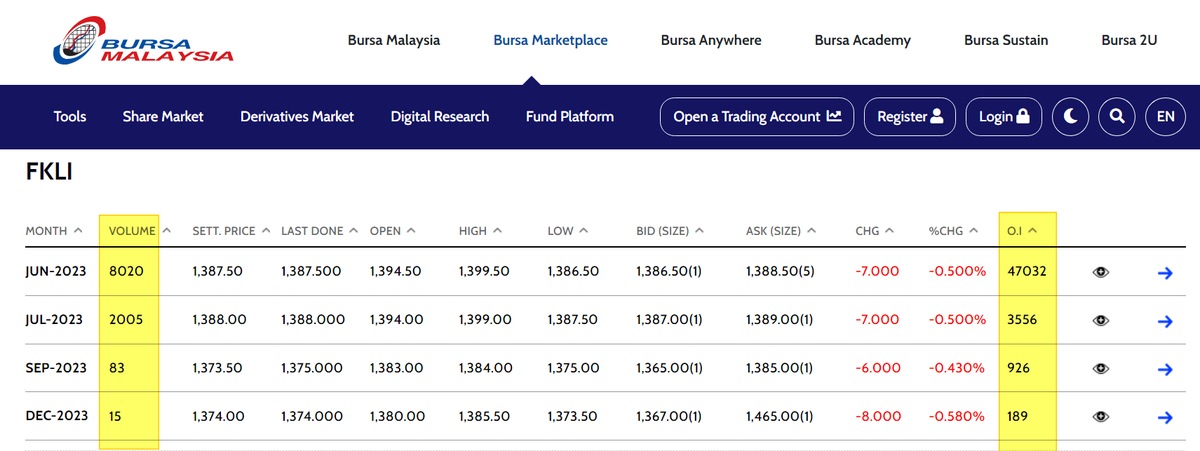Viewport: 1200px width, 451px height.
Task: Click the FKLI heading
Action: (x=49, y=172)
